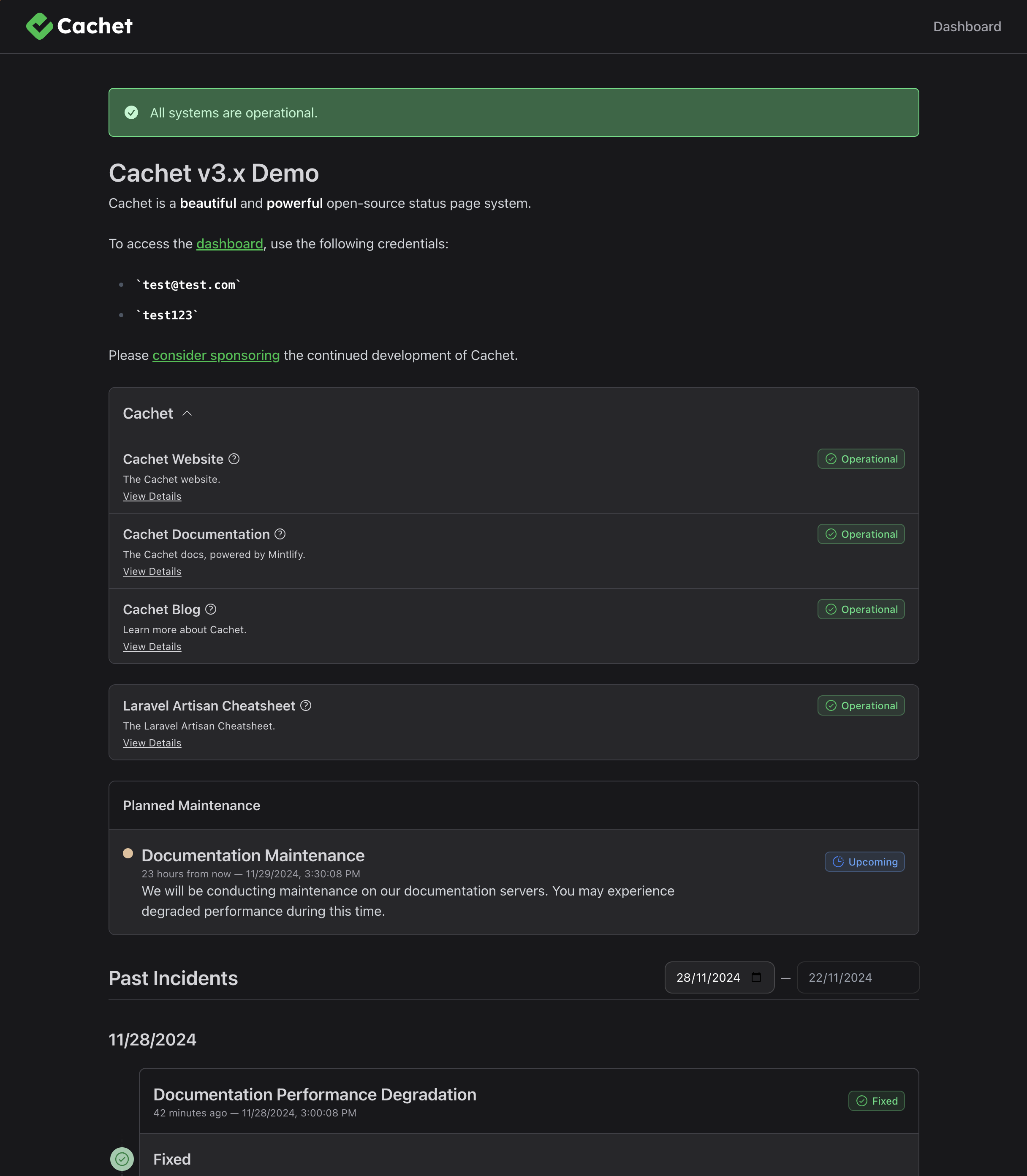1027x1176 pixels.
Task: Collapse the Cachet component group
Action: [187, 414]
